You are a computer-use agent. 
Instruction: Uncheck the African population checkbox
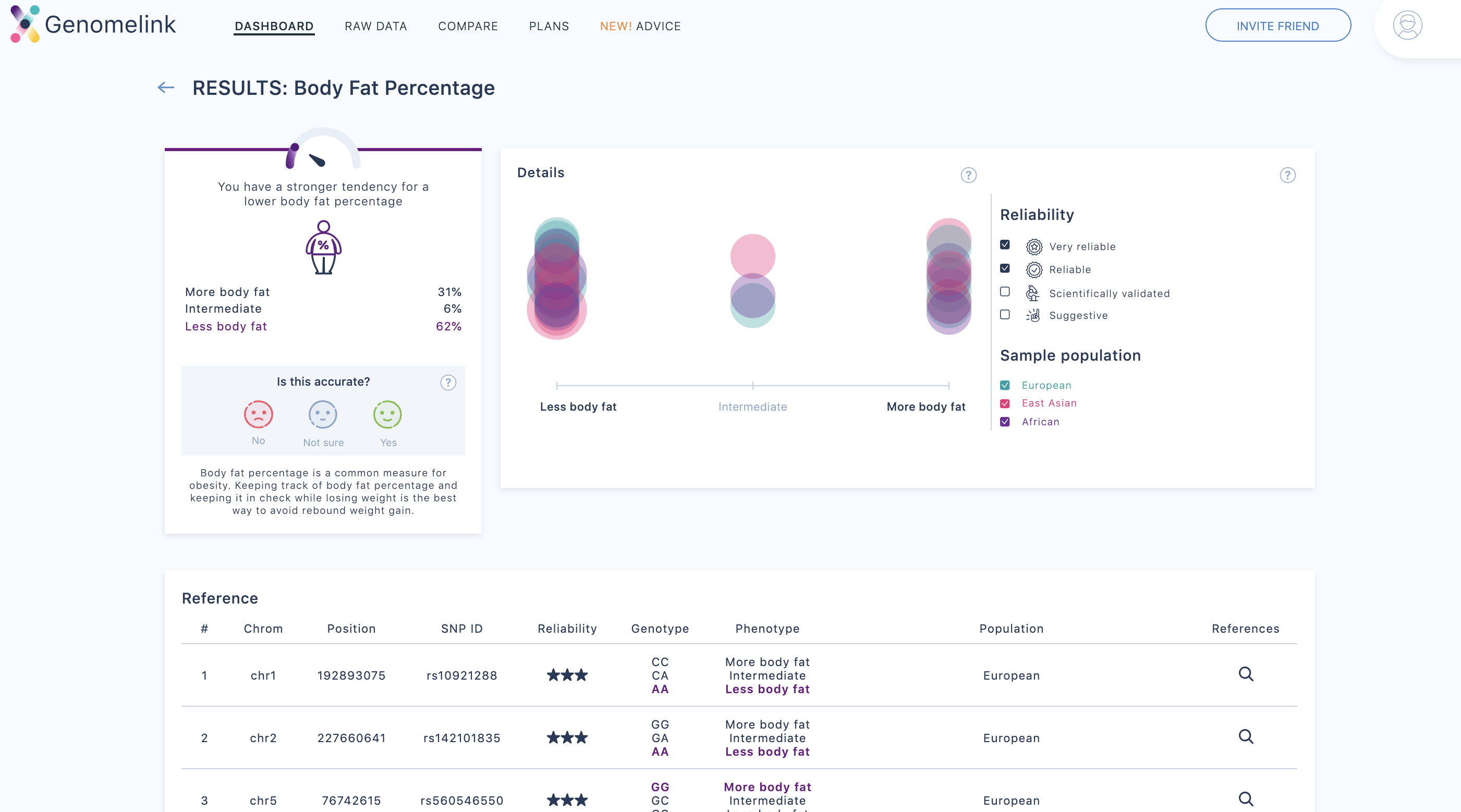tap(1004, 422)
